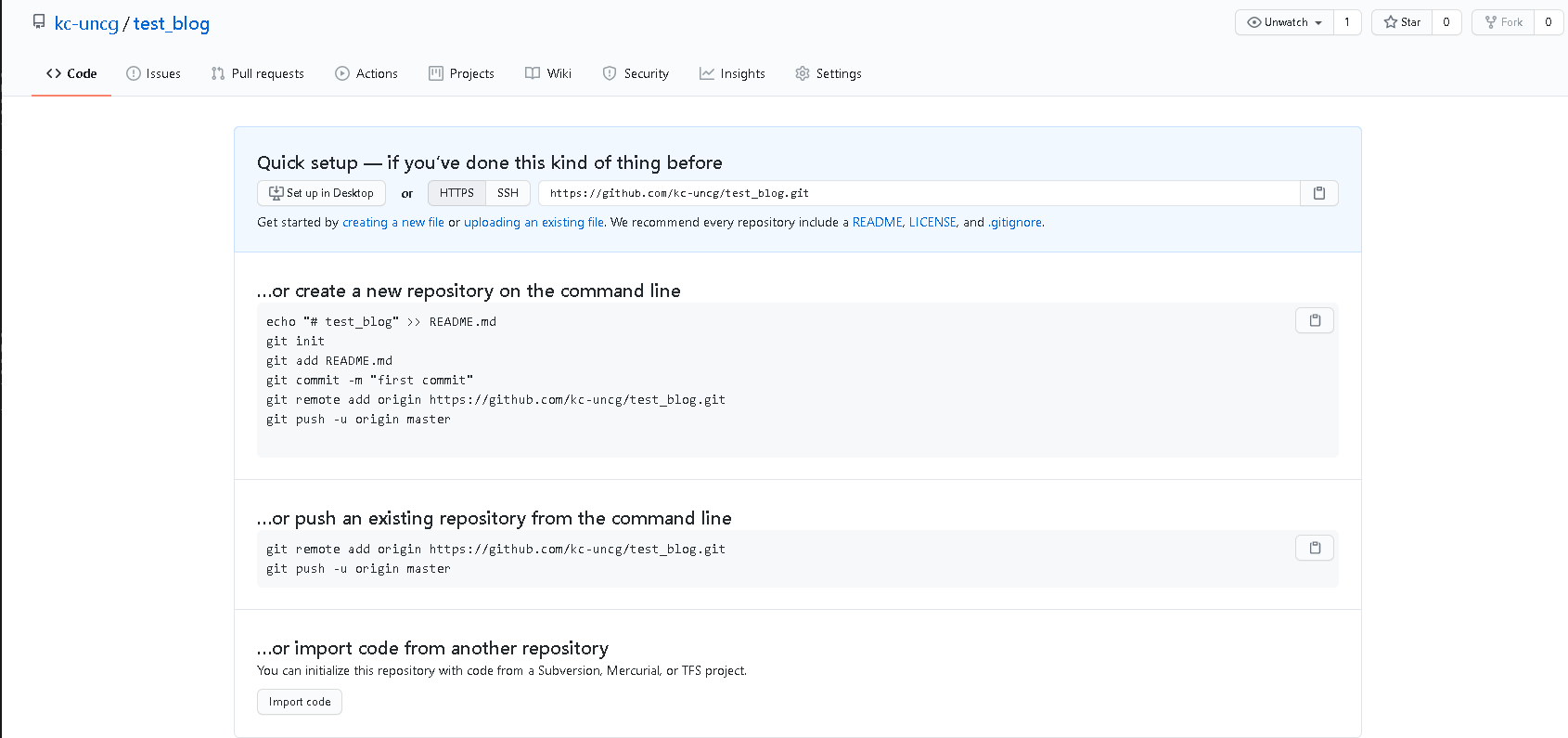Screen dimensions: 1568x738
Task: Click the Security shield icon
Action: click(x=610, y=73)
